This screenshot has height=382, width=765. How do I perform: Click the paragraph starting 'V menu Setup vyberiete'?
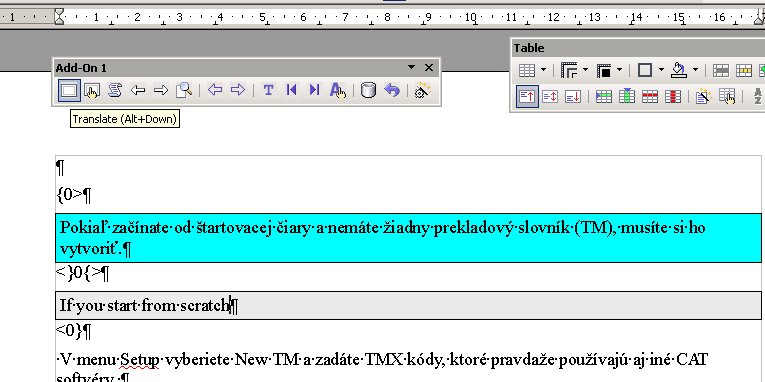pos(382,368)
